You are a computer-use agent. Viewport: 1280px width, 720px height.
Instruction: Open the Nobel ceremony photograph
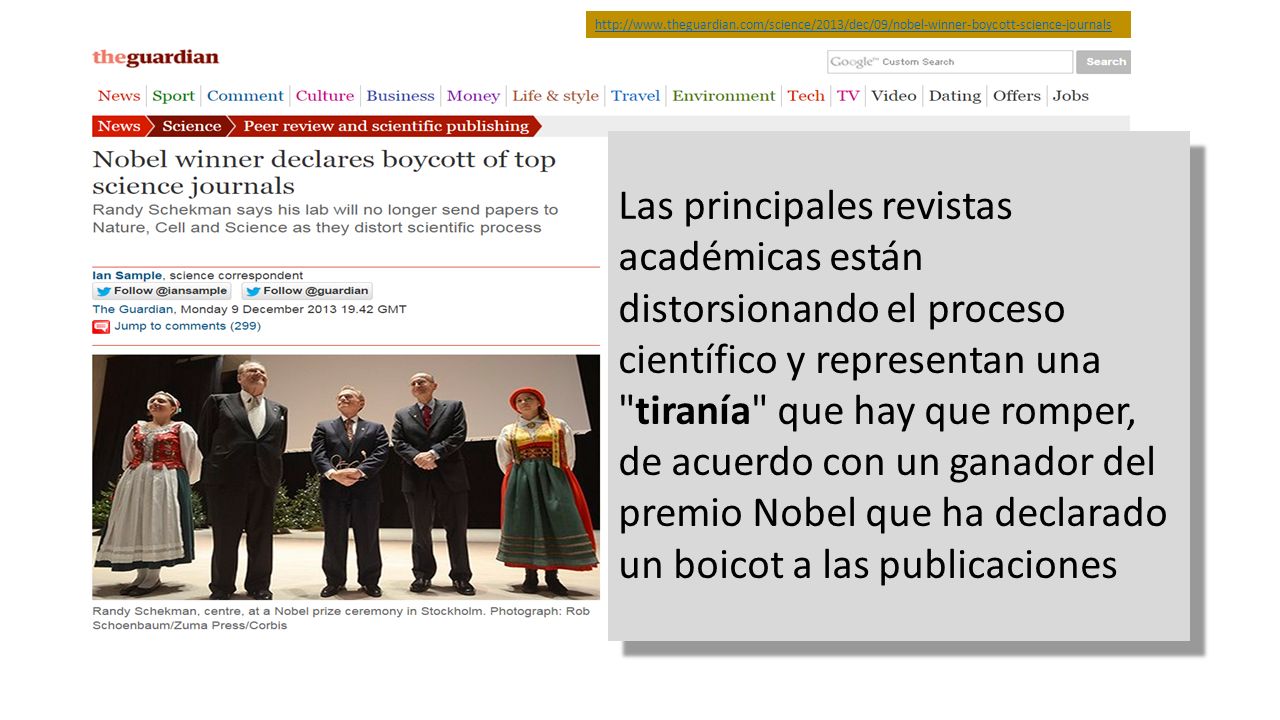point(346,477)
